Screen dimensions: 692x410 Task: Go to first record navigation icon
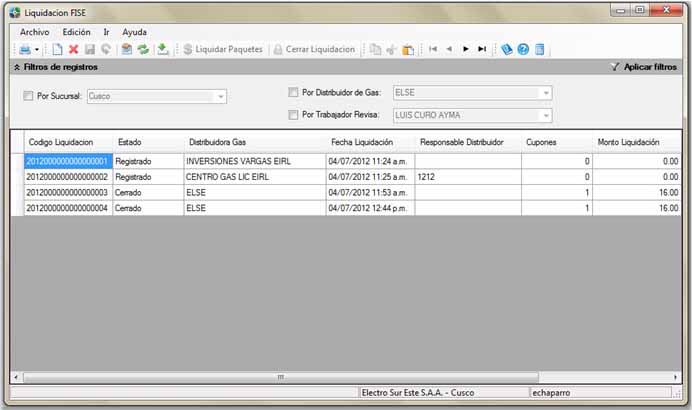click(x=433, y=49)
